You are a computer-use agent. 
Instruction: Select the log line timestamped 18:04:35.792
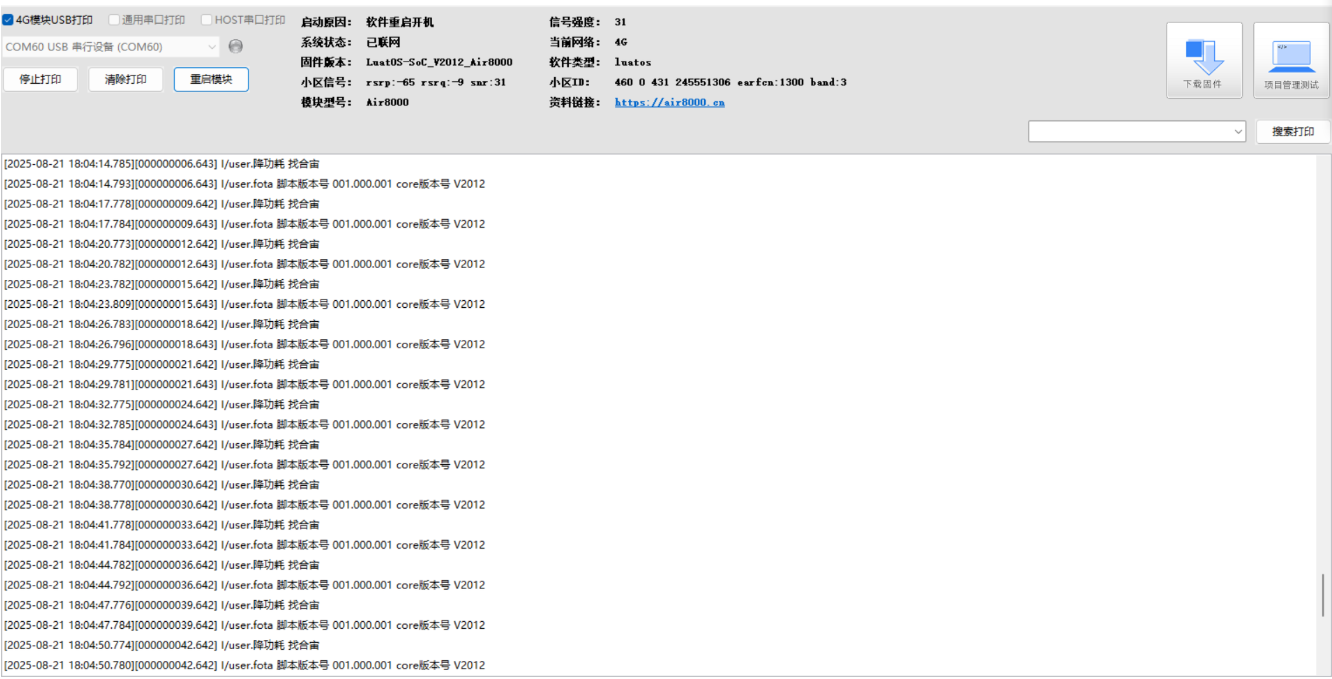point(244,464)
